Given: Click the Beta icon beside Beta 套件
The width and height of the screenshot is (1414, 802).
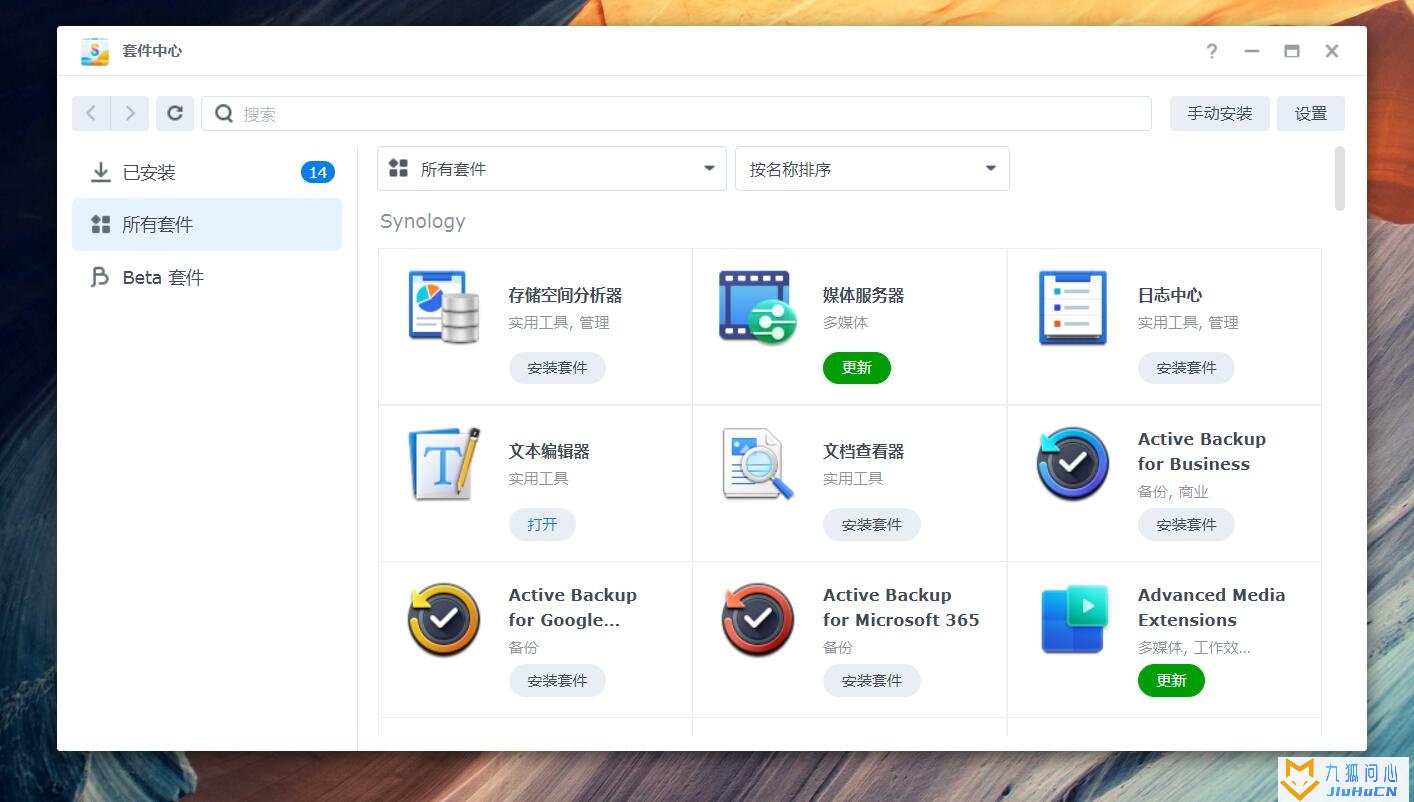Looking at the screenshot, I should [100, 277].
